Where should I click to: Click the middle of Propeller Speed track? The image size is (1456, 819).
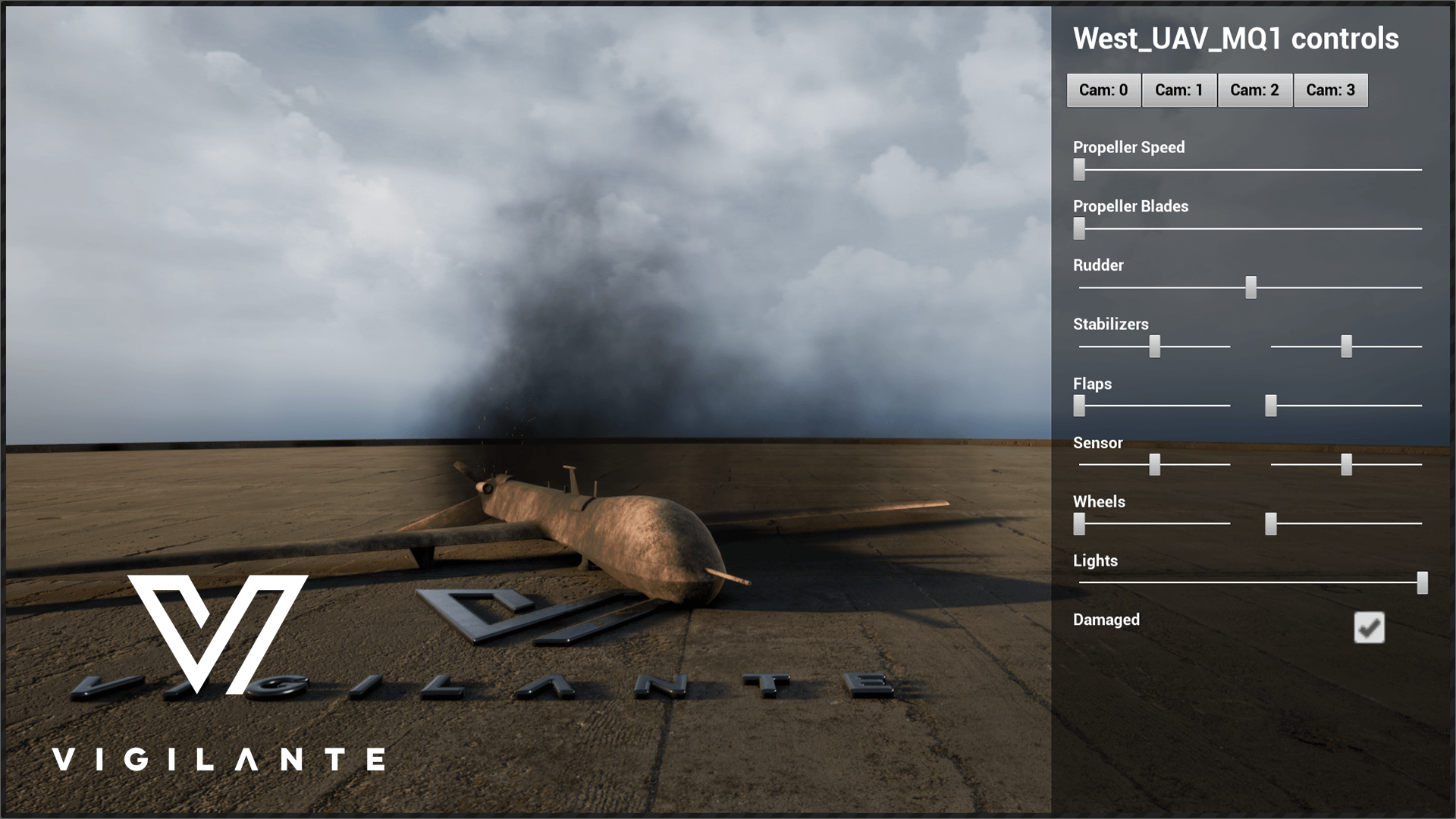click(1250, 170)
